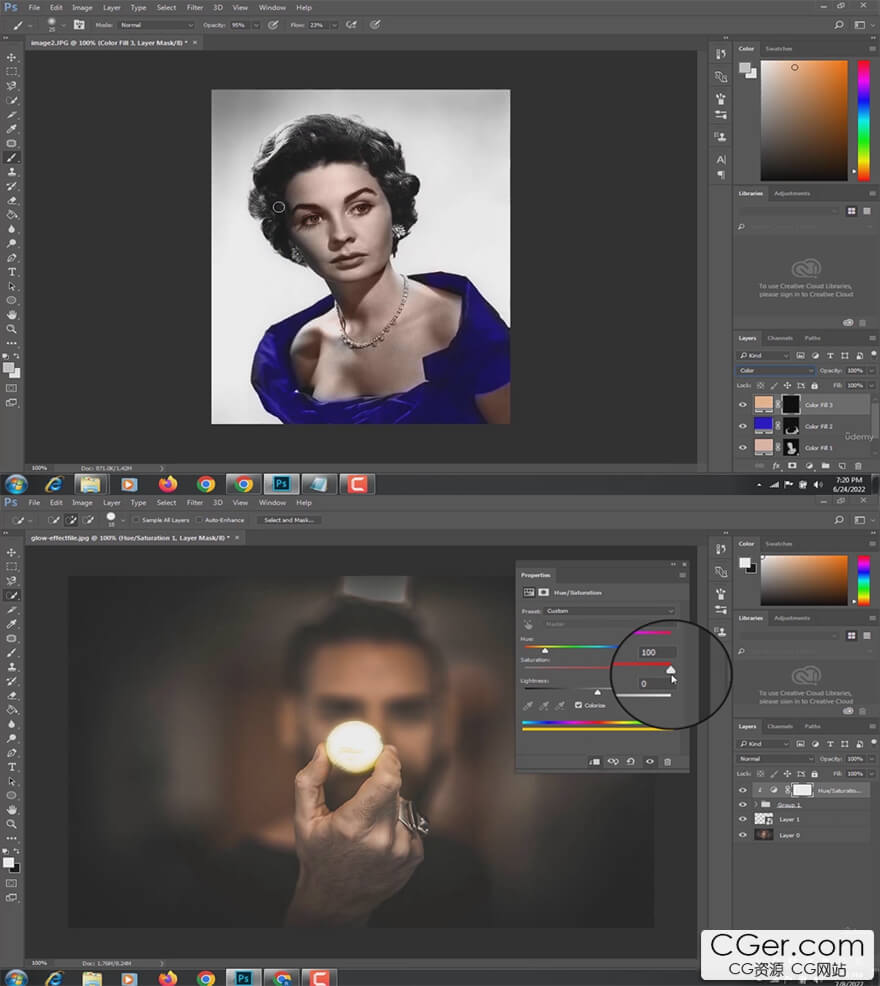Viewport: 880px width, 986px height.
Task: Select the Move tool in top Photoshop window
Action: (x=11, y=57)
